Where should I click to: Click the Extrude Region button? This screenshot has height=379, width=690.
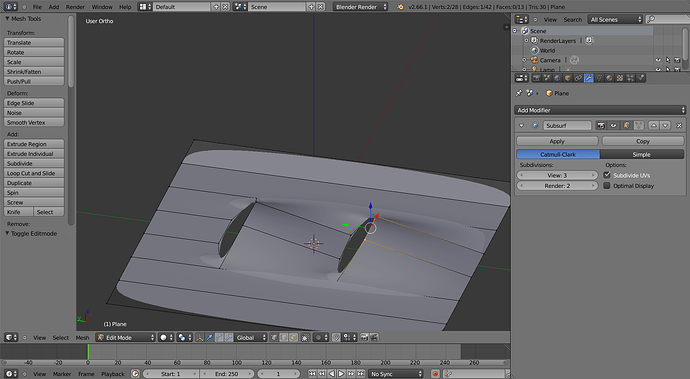pos(34,144)
